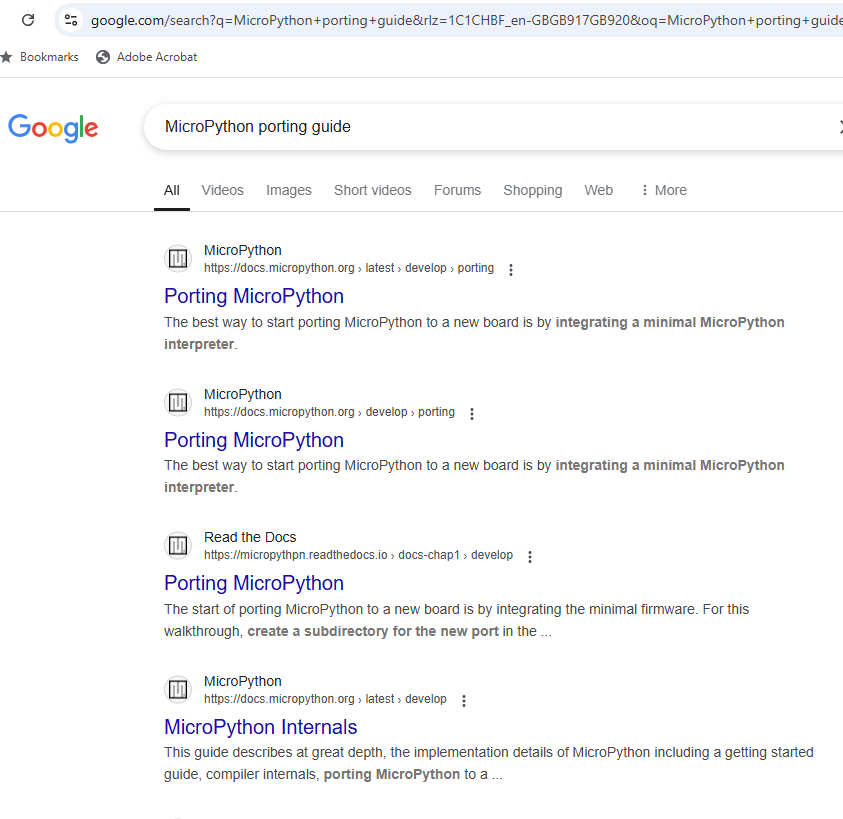Screen dimensions: 843x819
Task: Open options menu for latest › develop › porting result
Action: click(511, 269)
